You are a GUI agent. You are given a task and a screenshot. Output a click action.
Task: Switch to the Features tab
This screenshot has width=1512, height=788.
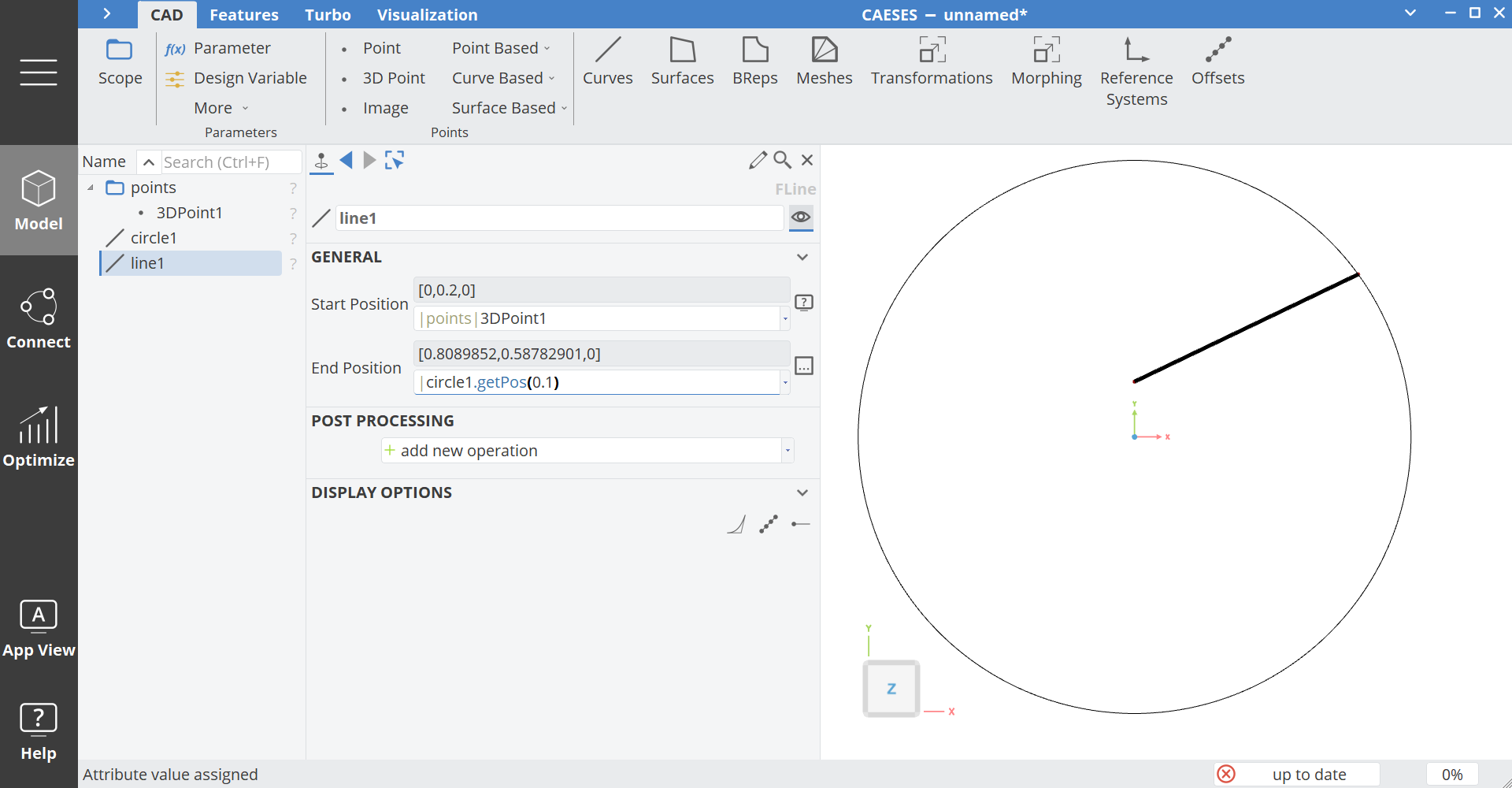[244, 15]
